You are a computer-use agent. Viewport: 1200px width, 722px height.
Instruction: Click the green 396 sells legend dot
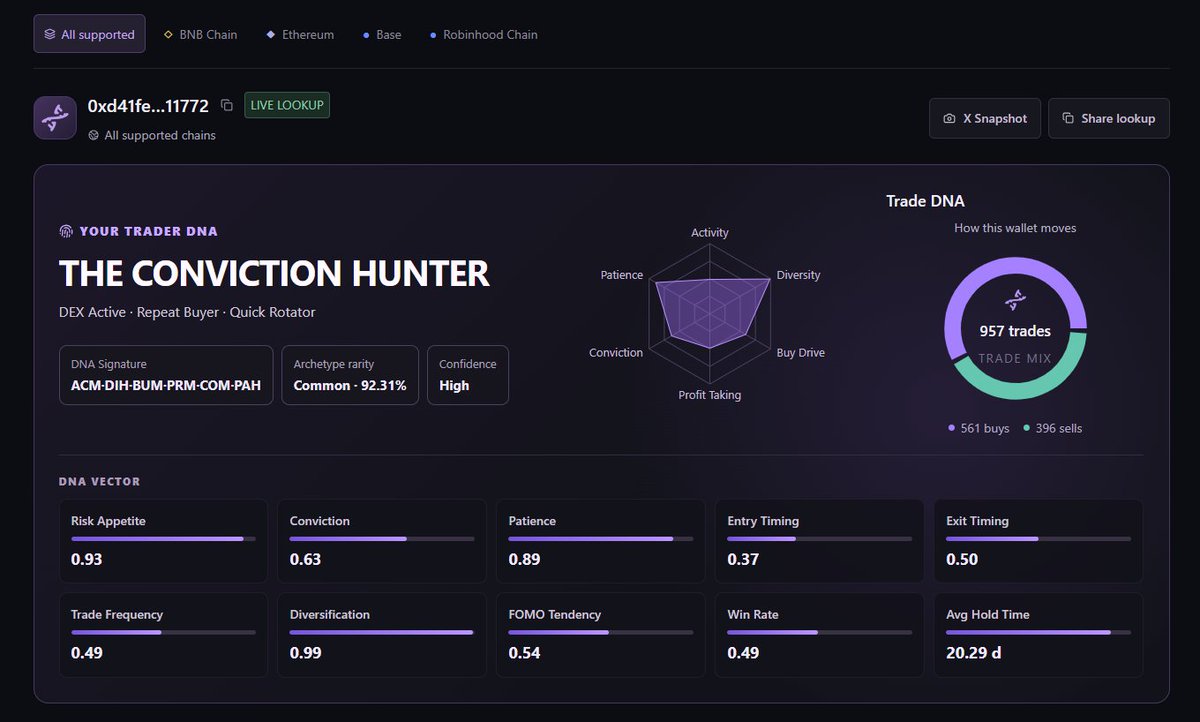point(1027,428)
